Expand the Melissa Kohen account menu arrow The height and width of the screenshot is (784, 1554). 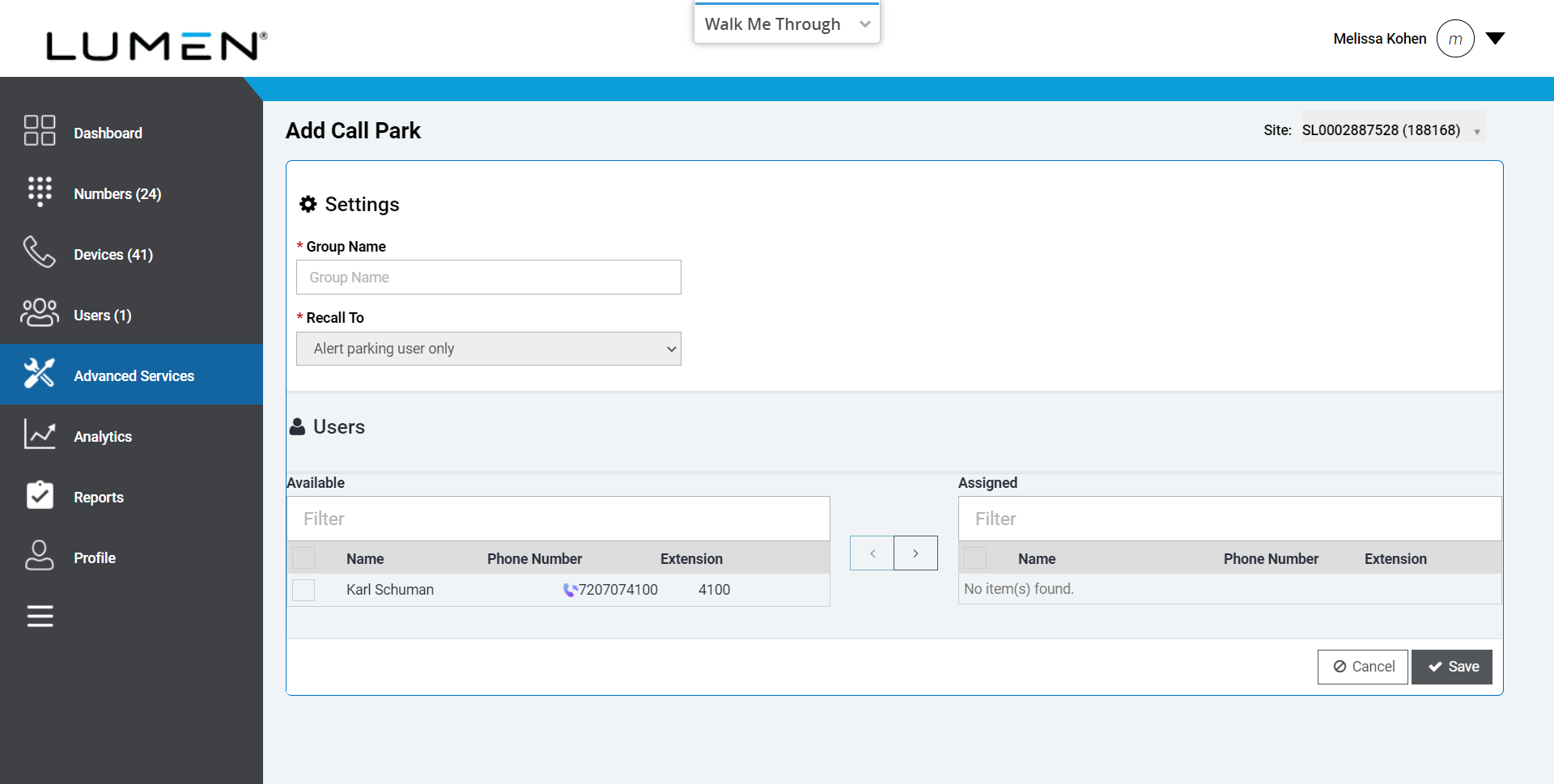(1495, 38)
